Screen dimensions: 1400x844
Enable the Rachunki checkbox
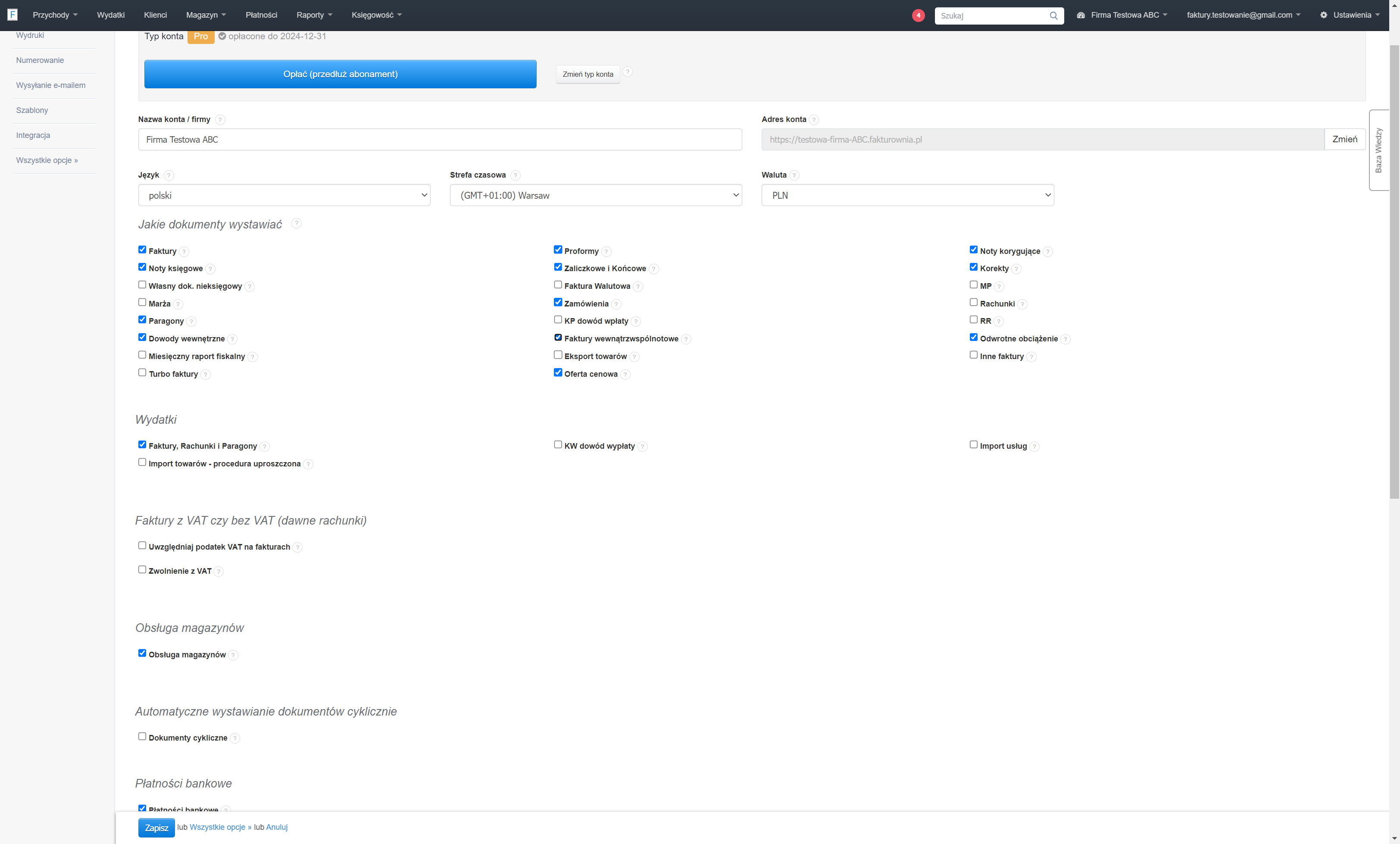coord(973,302)
